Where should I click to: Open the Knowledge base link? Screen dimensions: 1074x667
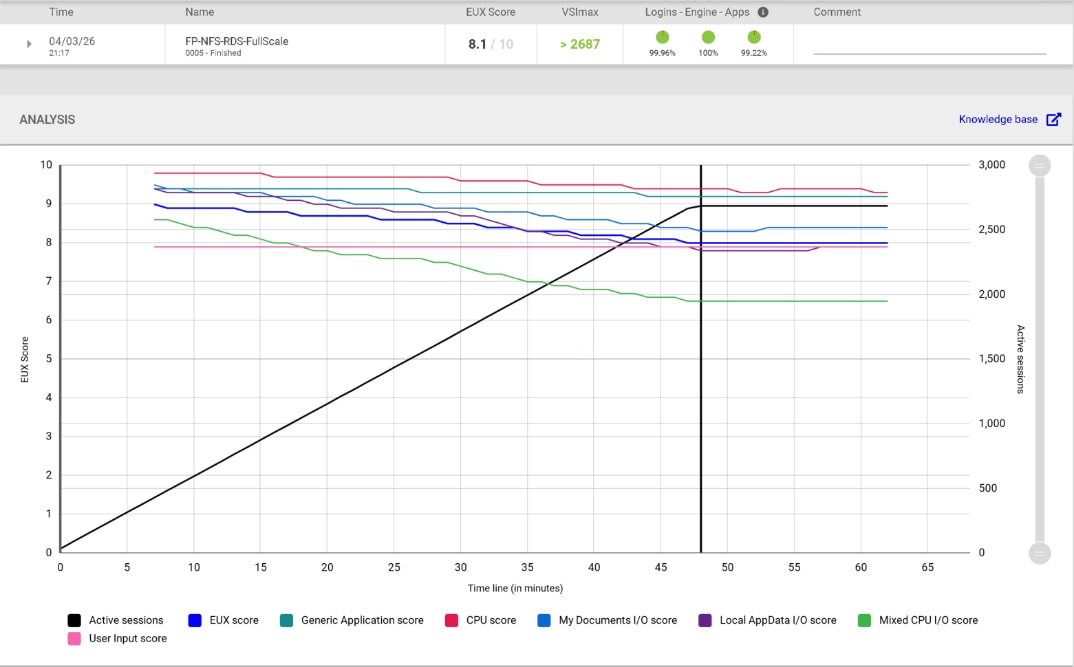click(998, 119)
